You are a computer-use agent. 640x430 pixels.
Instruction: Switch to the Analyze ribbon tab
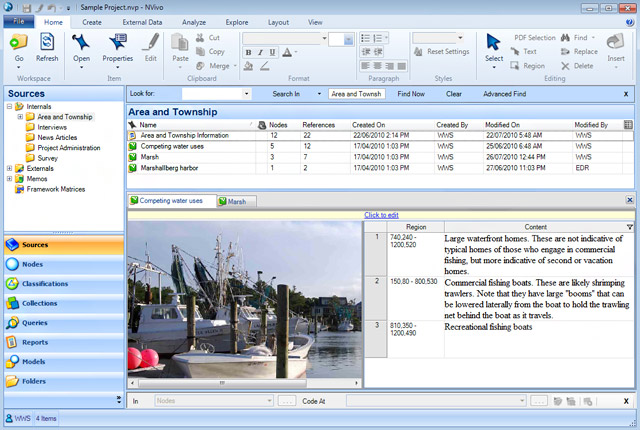(x=194, y=22)
